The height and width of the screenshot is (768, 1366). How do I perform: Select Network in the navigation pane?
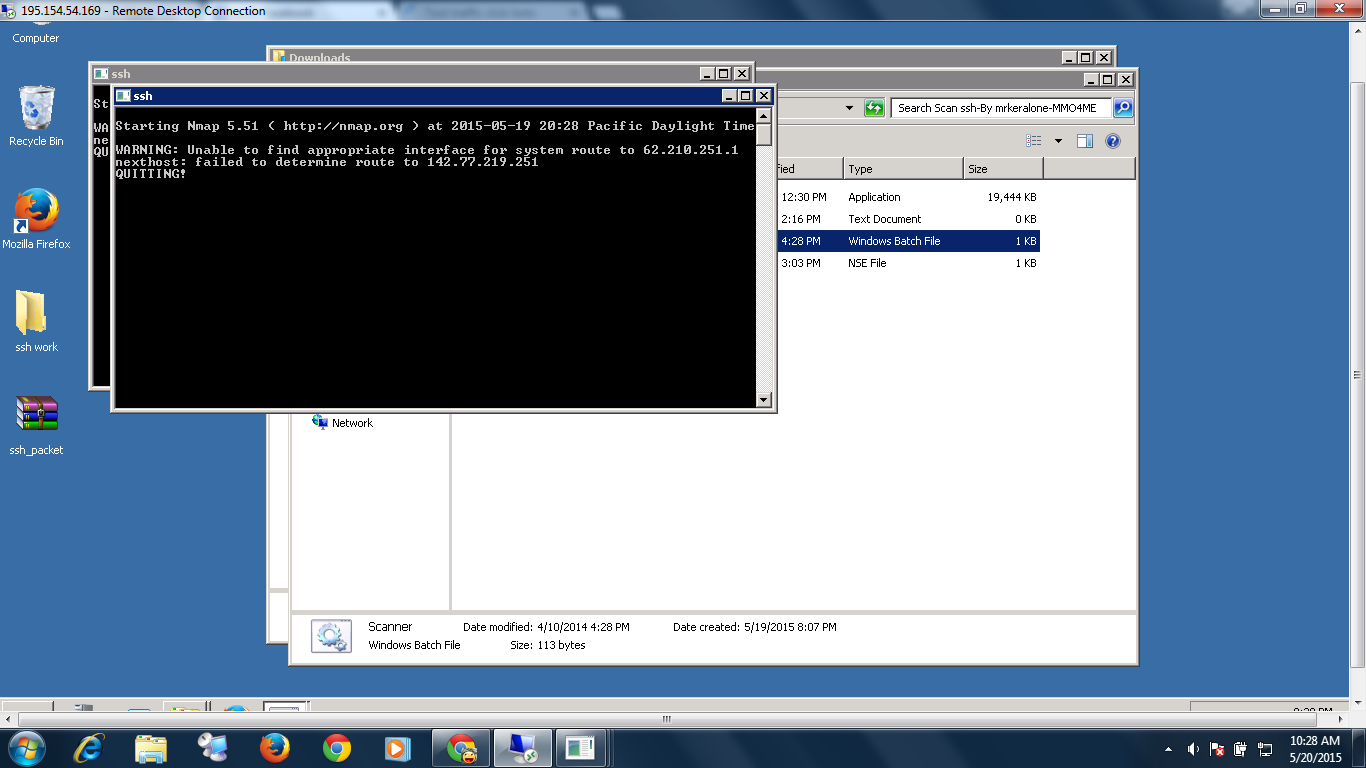(351, 423)
